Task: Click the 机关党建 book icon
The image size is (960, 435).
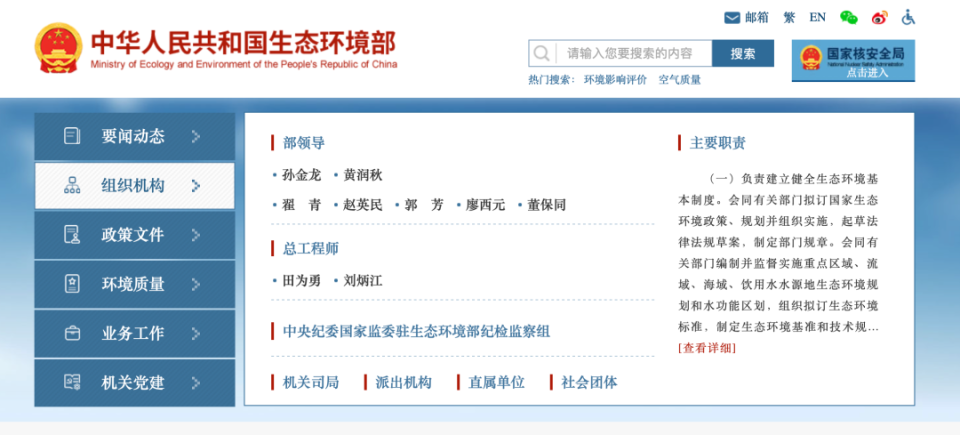Action: tap(72, 382)
